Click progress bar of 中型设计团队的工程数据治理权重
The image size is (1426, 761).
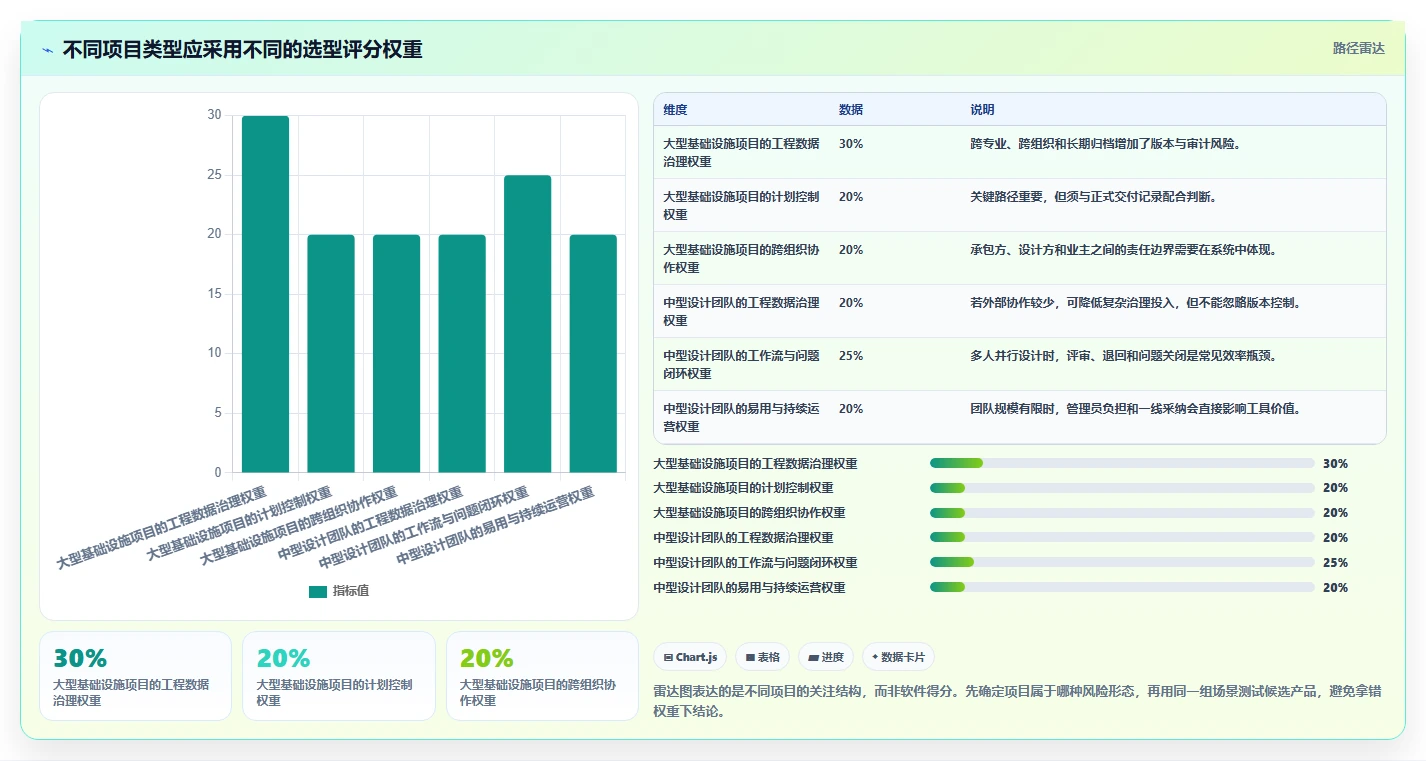1122,537
